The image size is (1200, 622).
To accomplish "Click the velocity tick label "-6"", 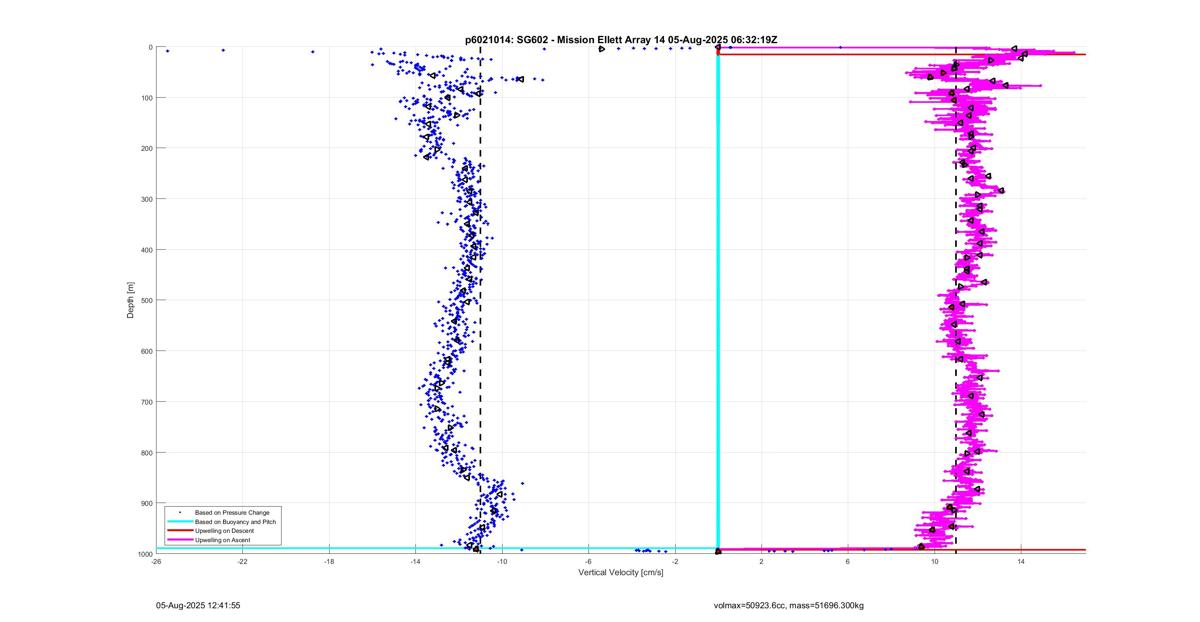I will [x=588, y=562].
